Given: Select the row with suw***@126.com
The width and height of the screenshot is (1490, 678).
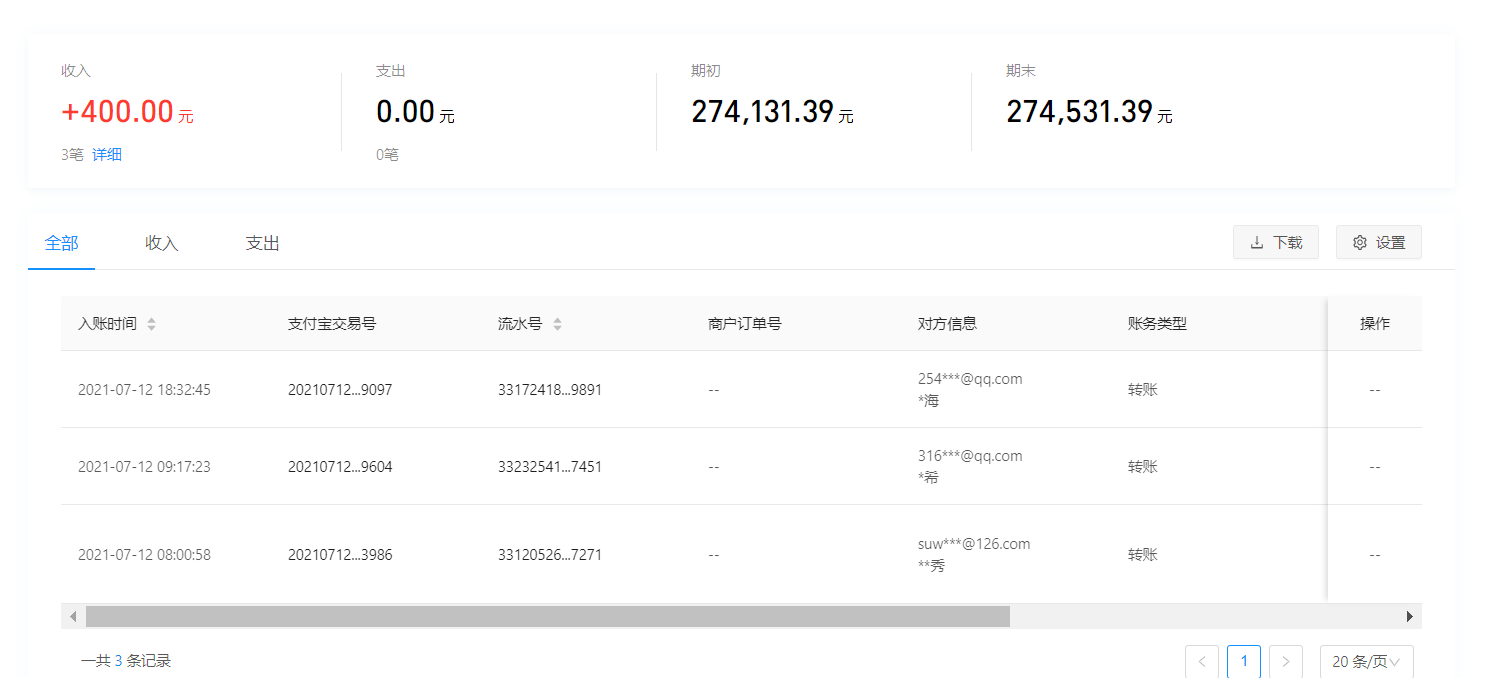Looking at the screenshot, I should (973, 544).
